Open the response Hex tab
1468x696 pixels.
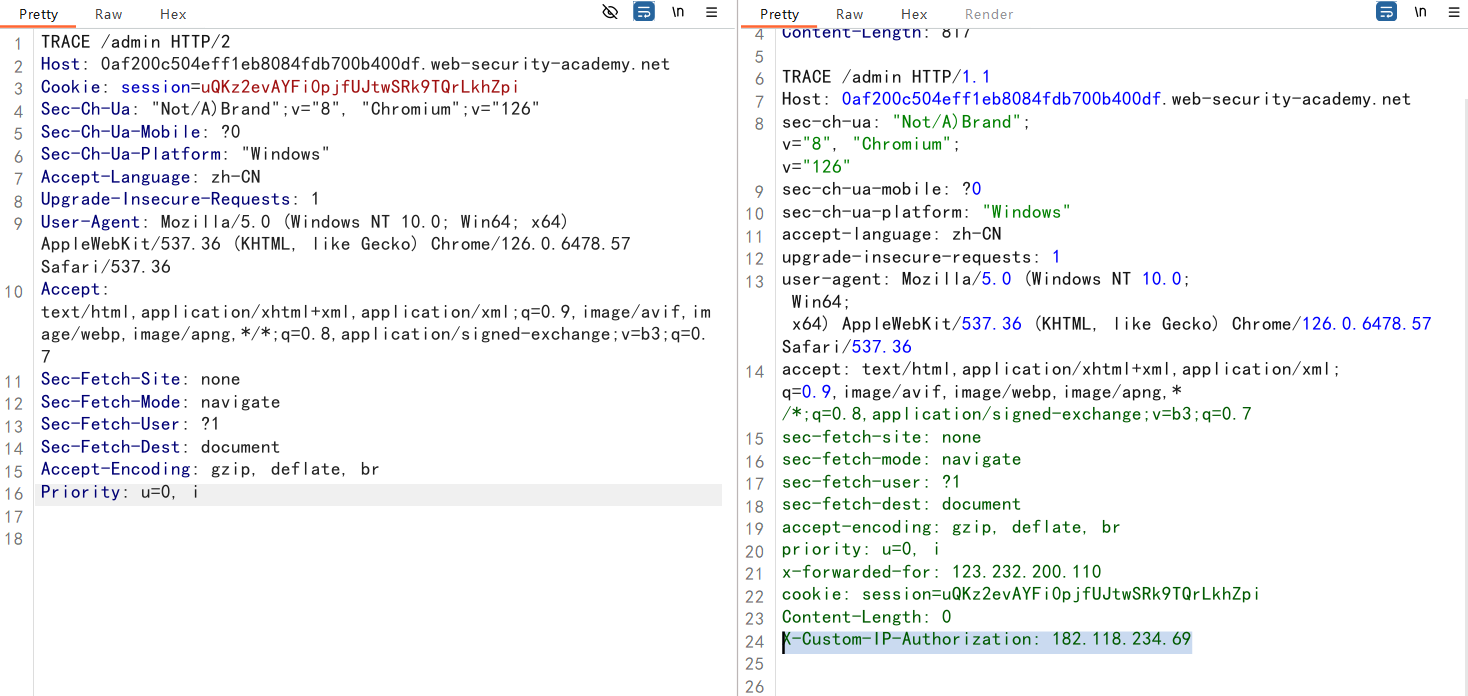coord(914,14)
